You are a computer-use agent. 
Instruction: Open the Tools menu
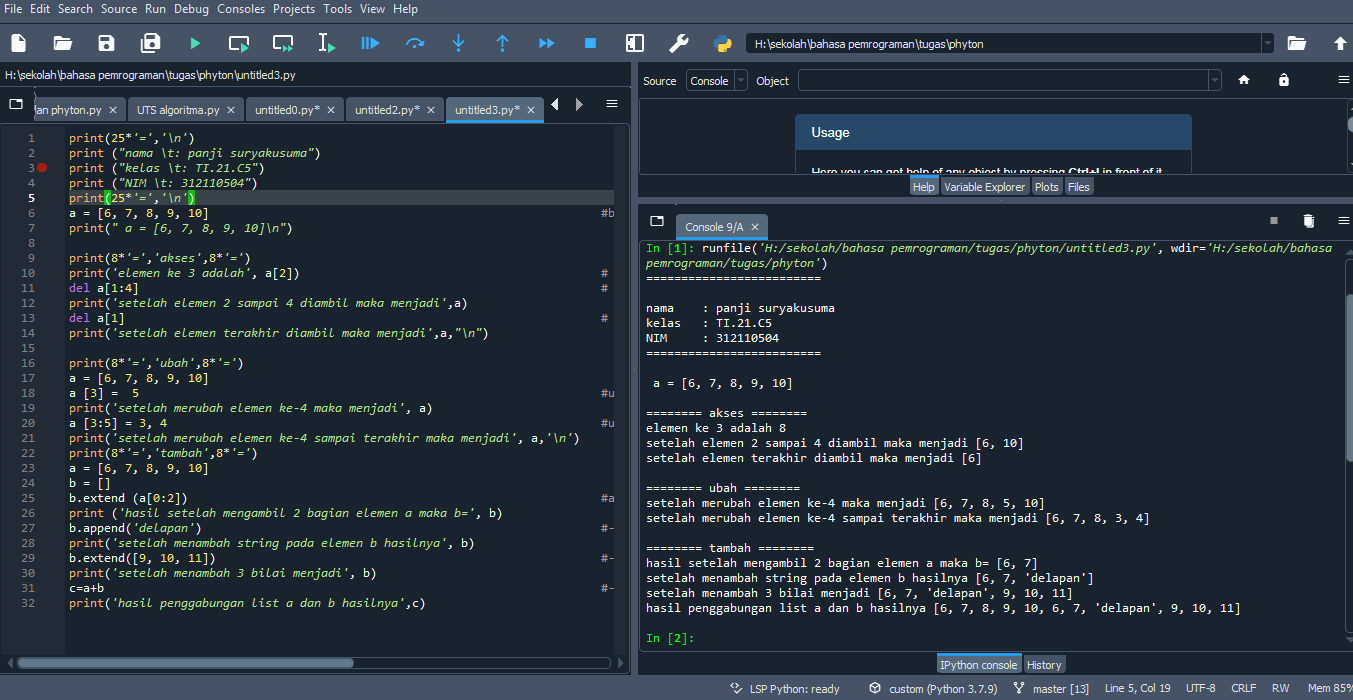tap(337, 9)
